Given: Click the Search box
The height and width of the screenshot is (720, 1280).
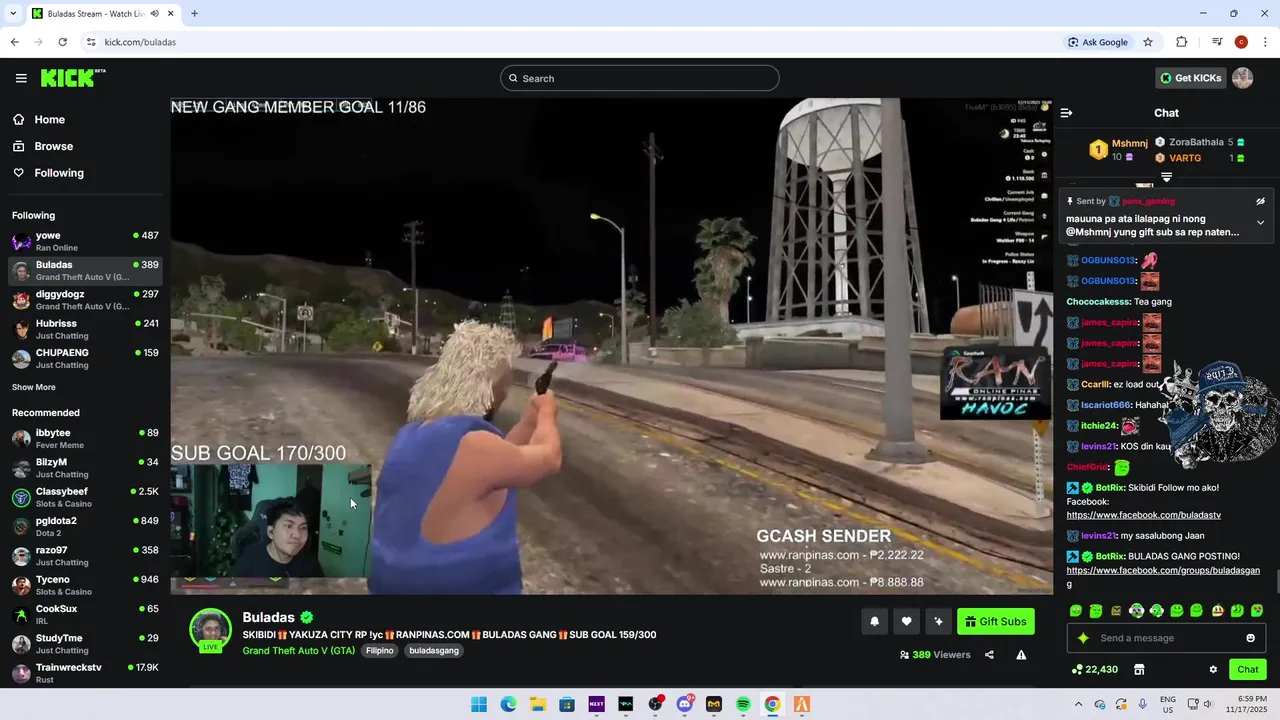Looking at the screenshot, I should tap(640, 78).
